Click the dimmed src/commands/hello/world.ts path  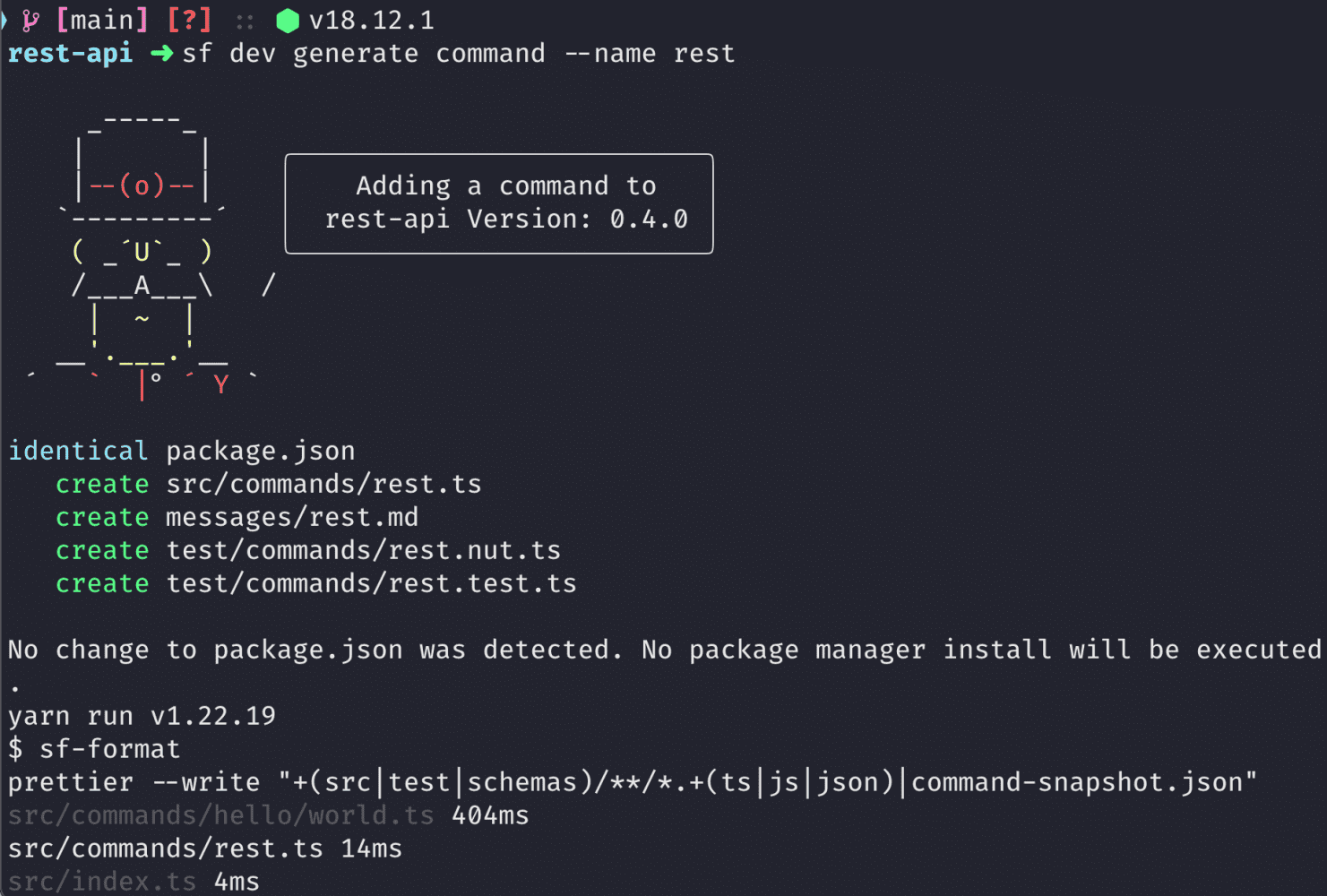[220, 815]
